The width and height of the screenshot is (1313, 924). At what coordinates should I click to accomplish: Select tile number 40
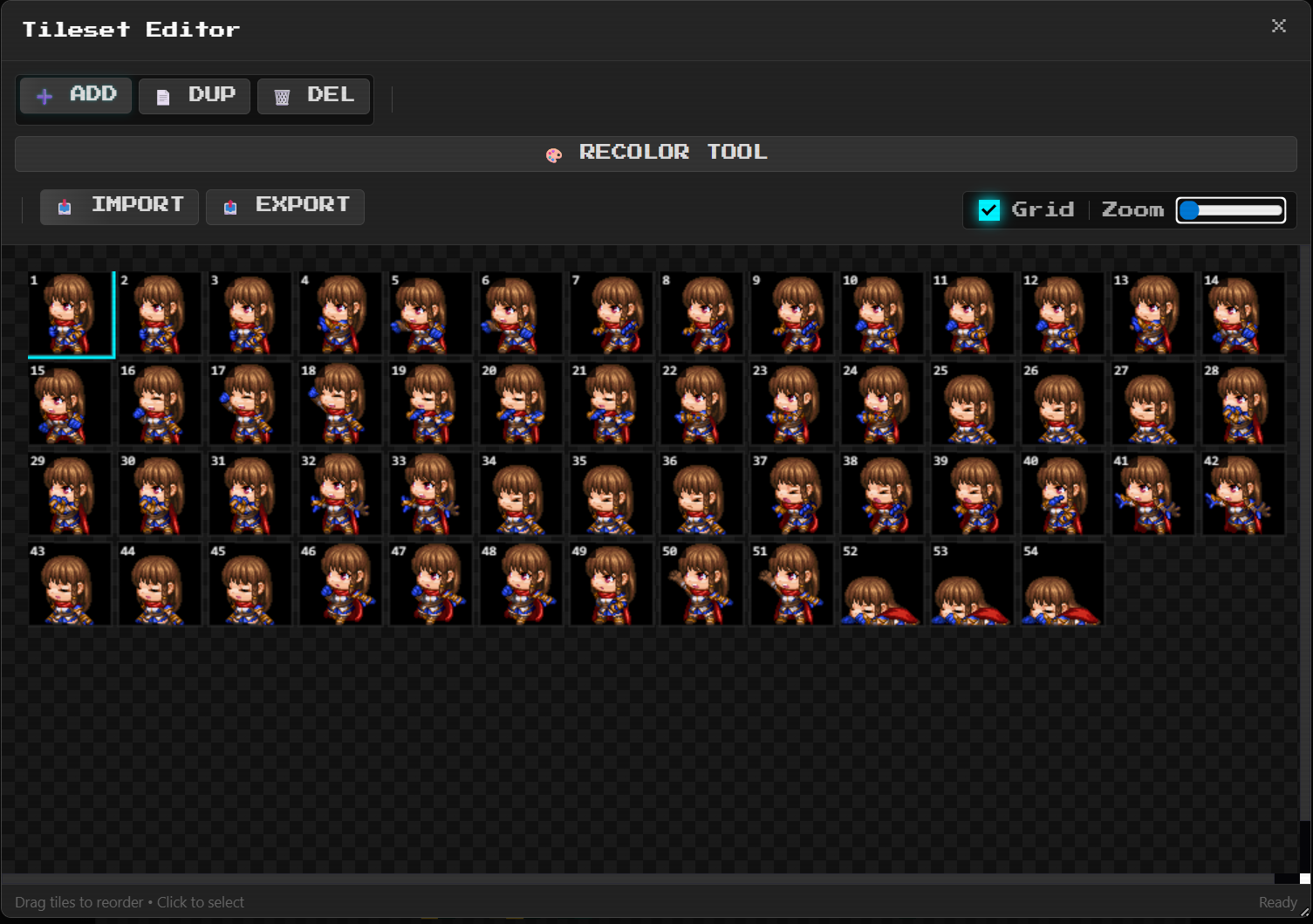pos(1063,495)
